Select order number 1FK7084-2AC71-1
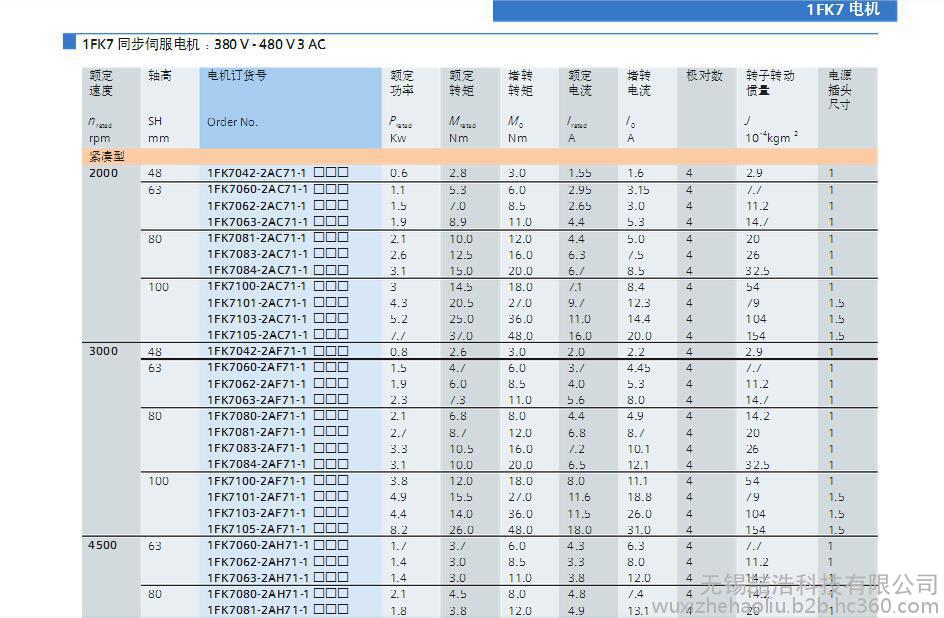The width and height of the screenshot is (944, 618). click(x=256, y=271)
